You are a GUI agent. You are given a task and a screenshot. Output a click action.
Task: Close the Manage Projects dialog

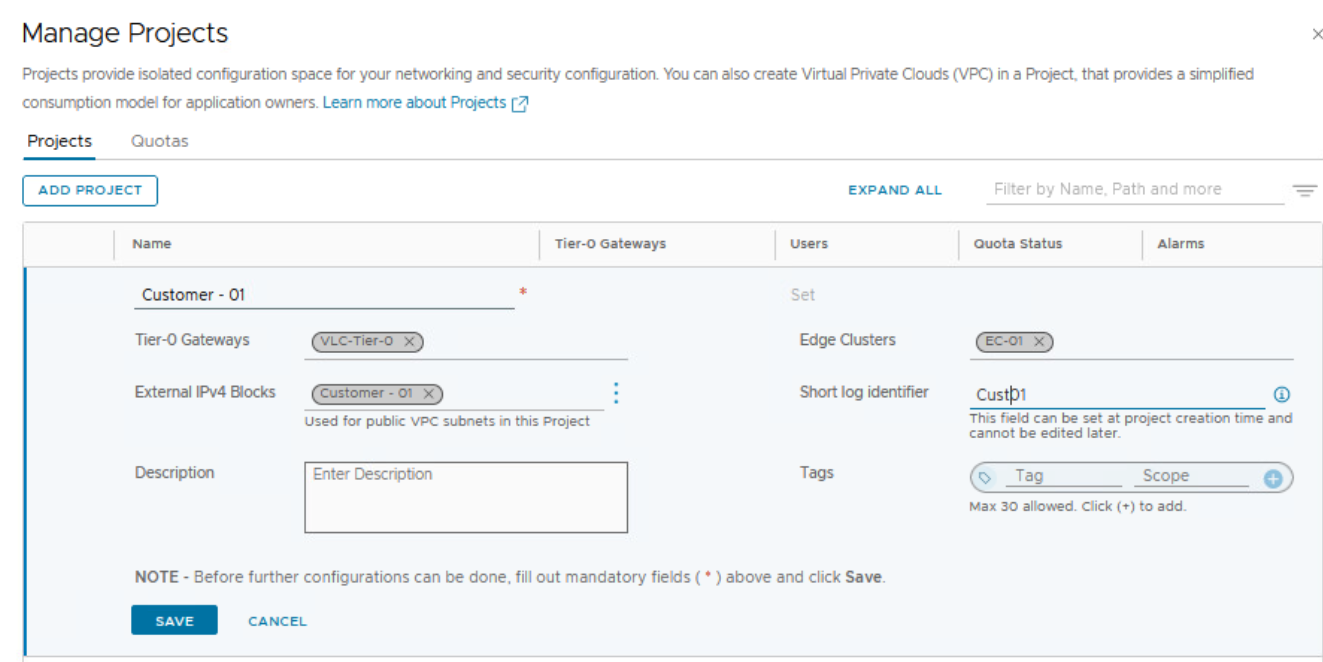coord(1316,35)
